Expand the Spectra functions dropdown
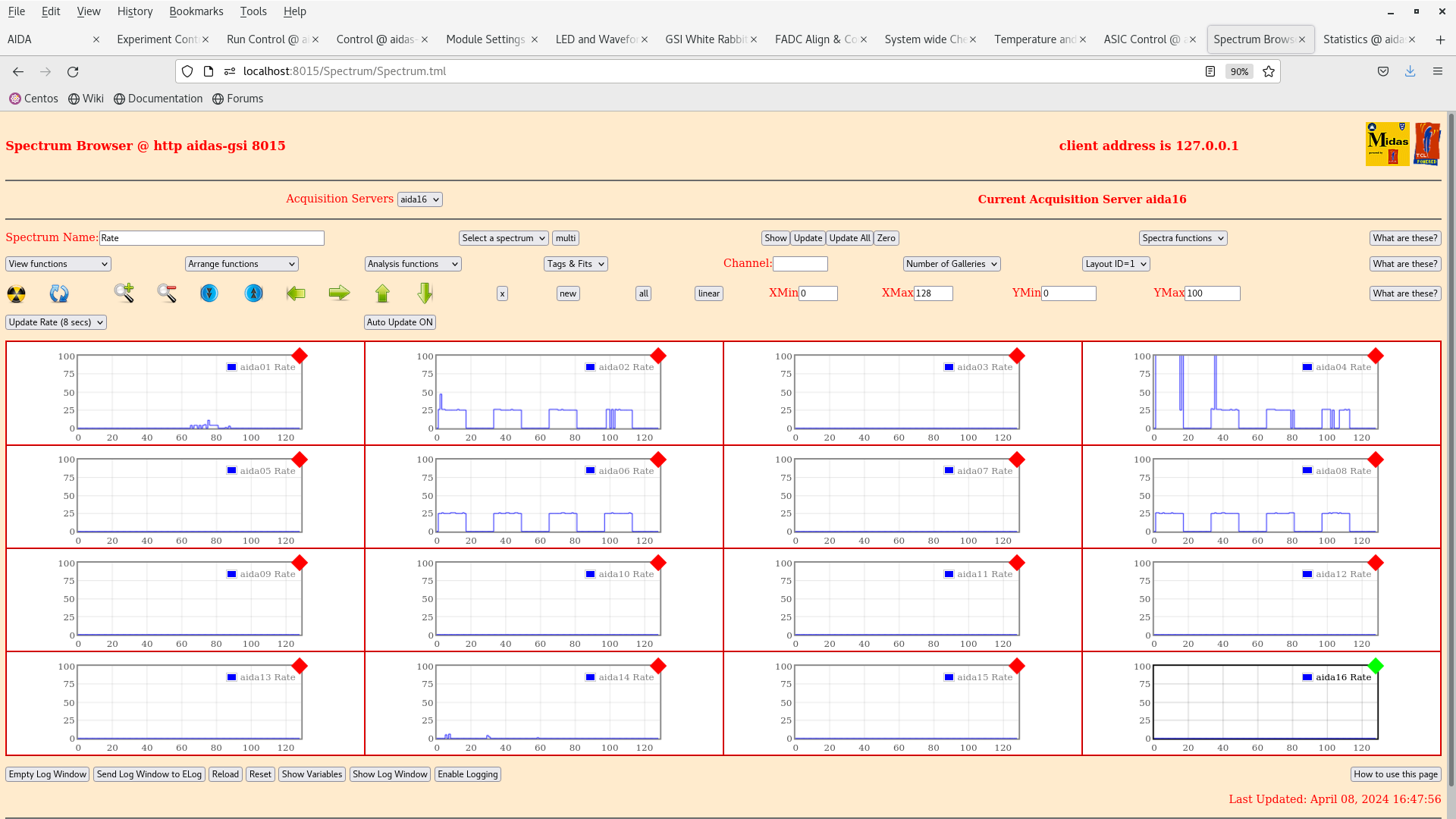Viewport: 1456px width, 819px height. (1183, 237)
